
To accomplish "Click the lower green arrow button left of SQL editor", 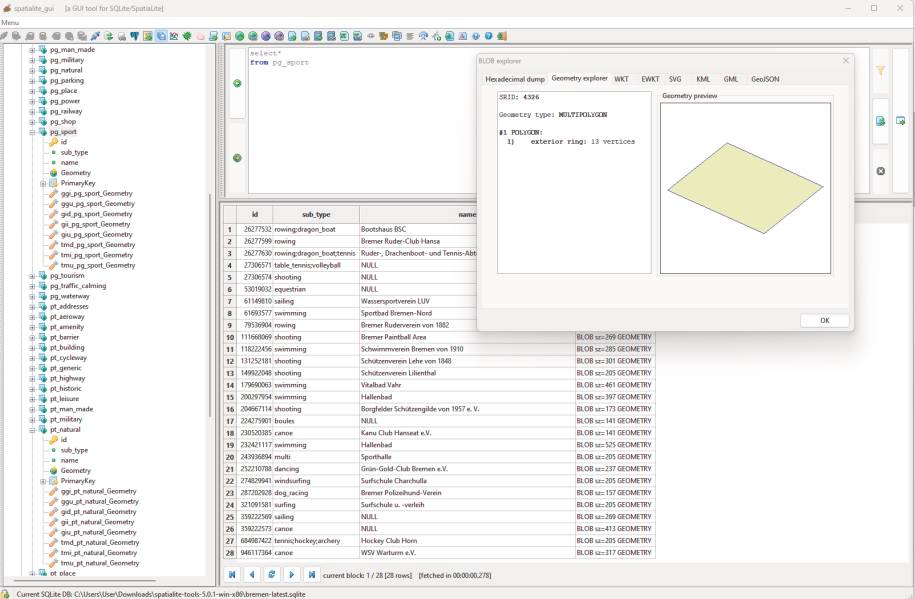I will point(238,158).
